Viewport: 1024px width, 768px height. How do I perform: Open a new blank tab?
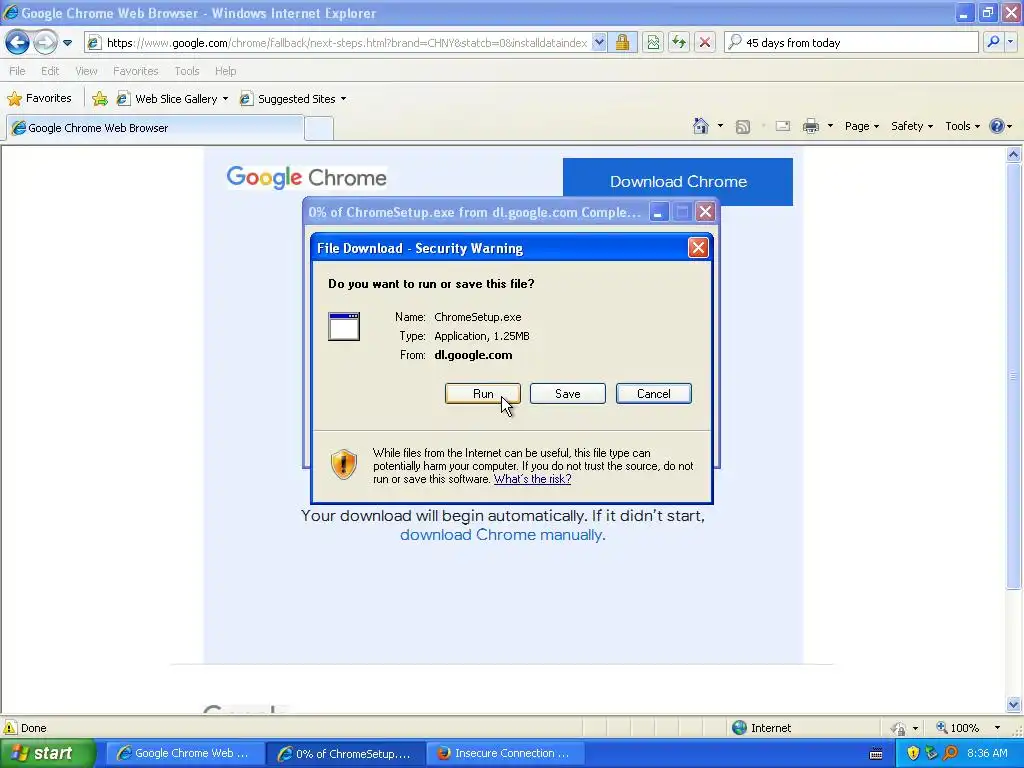[319, 129]
